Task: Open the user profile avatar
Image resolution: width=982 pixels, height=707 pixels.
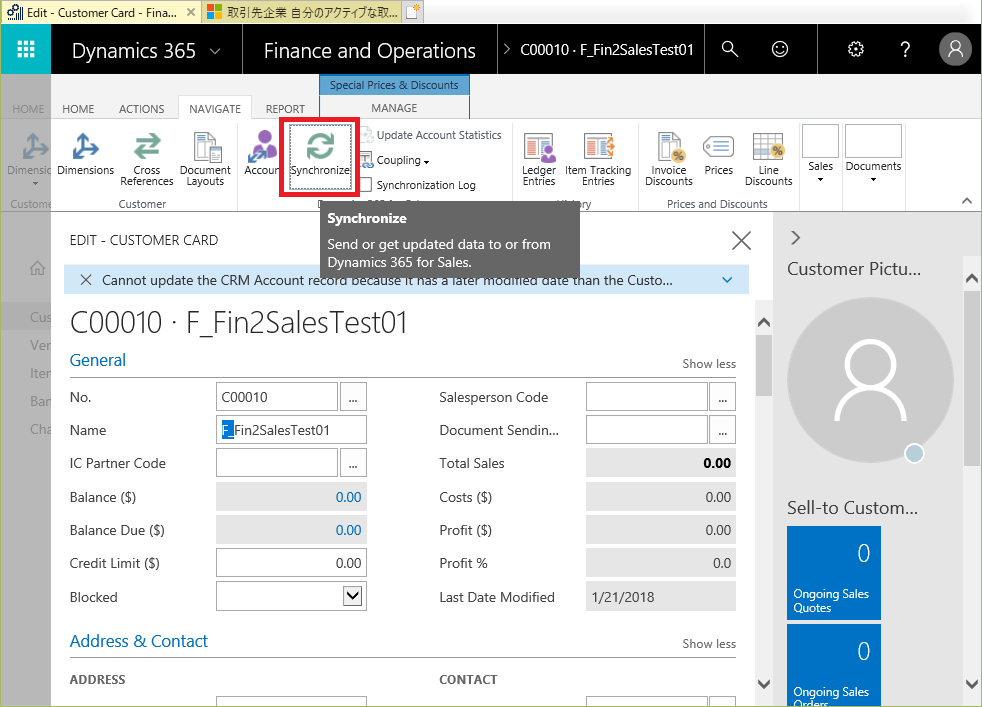Action: point(955,49)
